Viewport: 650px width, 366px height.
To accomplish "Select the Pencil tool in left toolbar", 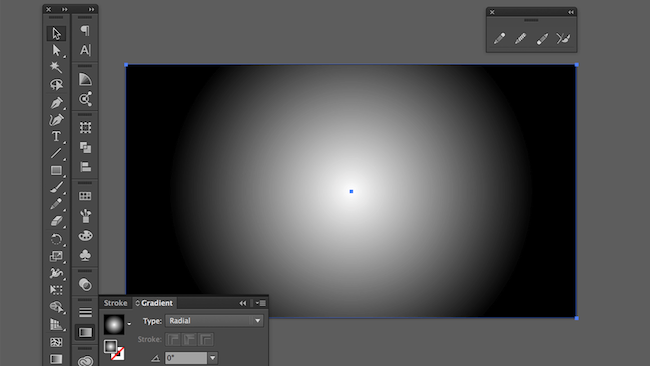I will [x=56, y=204].
